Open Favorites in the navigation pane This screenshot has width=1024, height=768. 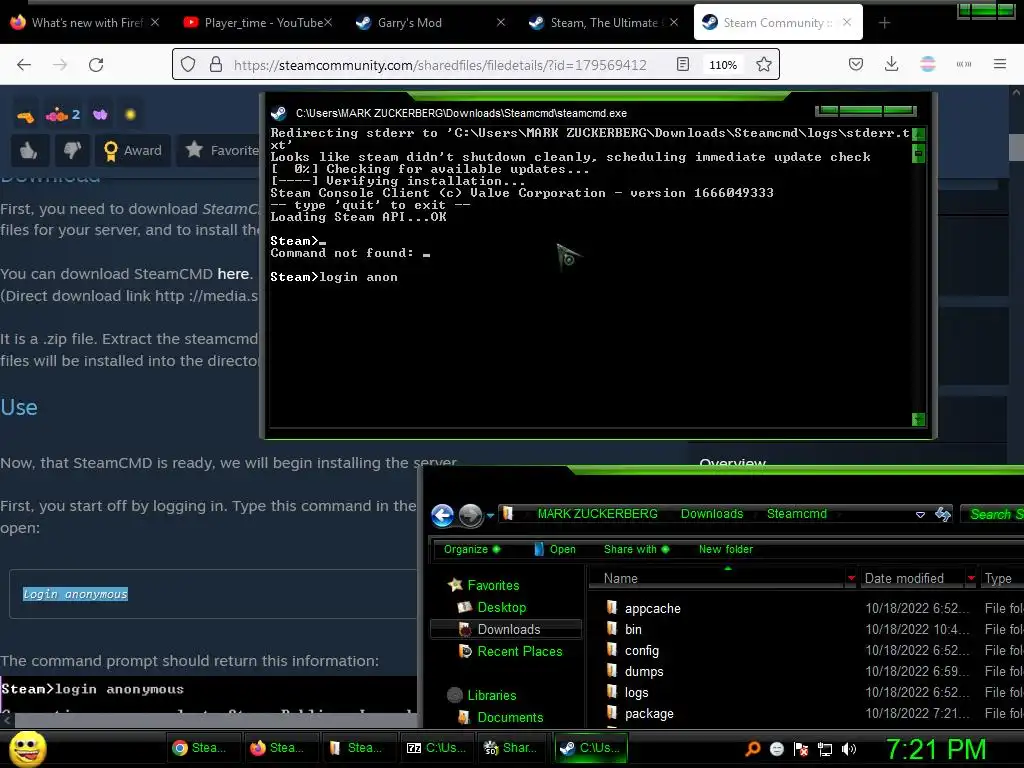point(493,585)
